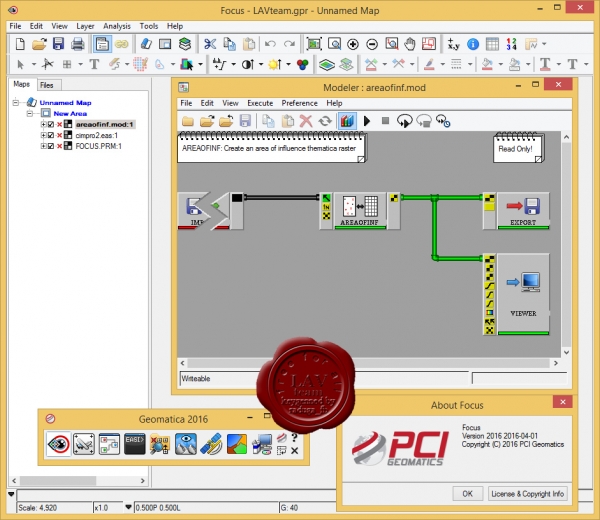The width and height of the screenshot is (600, 520).
Task: Open the scale dropdown arrow in status bar
Action: [x=129, y=507]
